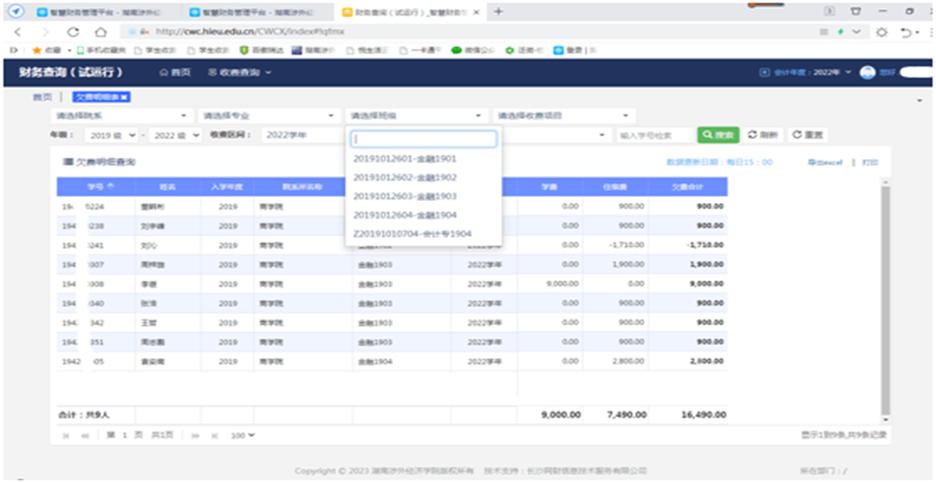Click the green 搜索 search button
This screenshot has height=483, width=936.
pyautogui.click(x=719, y=136)
